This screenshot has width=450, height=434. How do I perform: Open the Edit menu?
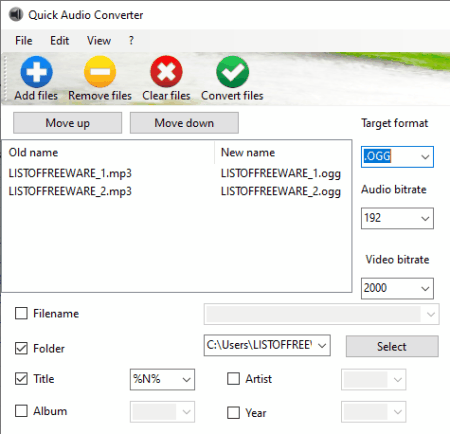pos(59,41)
